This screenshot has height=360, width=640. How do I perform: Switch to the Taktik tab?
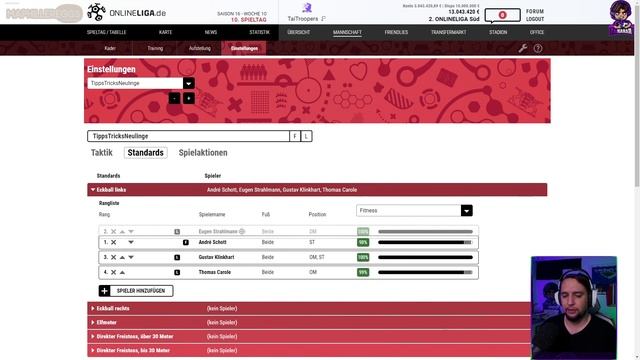pos(102,153)
